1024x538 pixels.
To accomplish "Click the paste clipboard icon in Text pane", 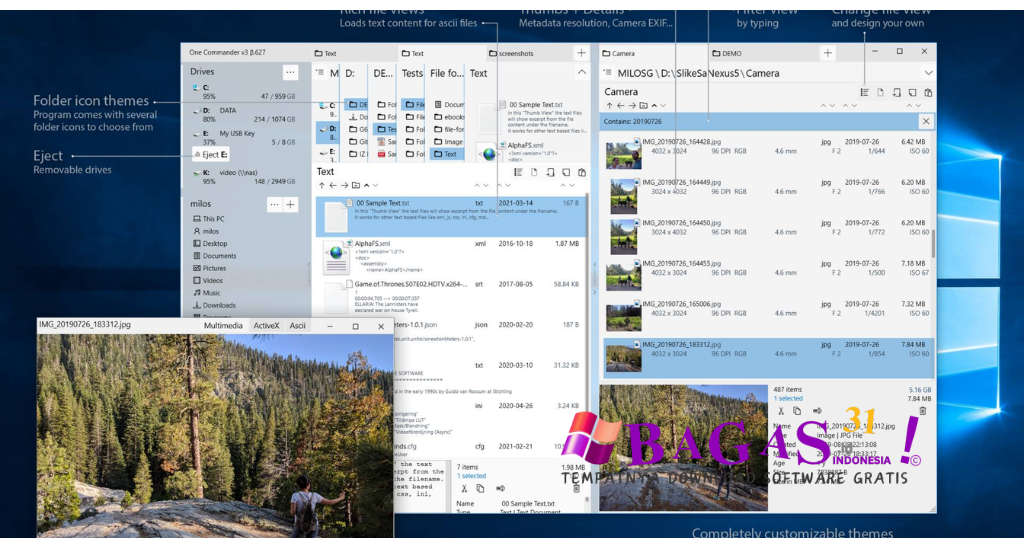I will click(x=582, y=172).
